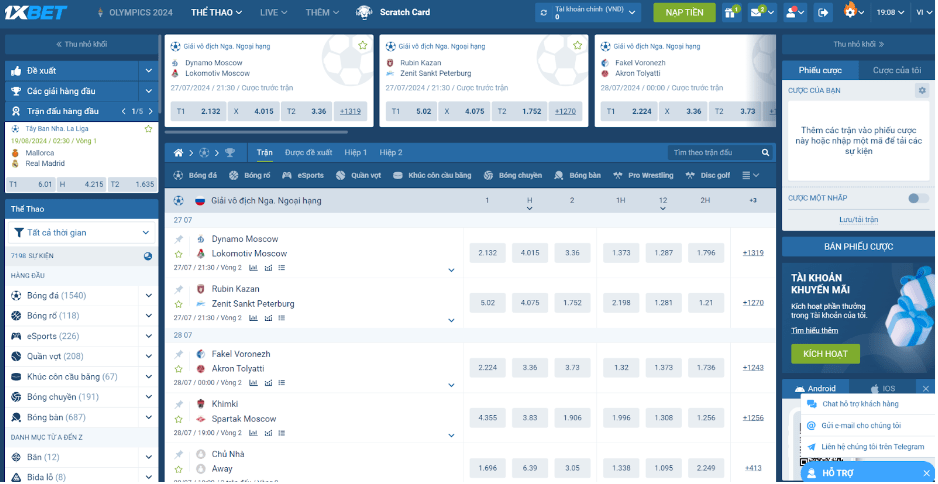The image size is (938, 484).
Task: Toggle favorite star on Chủ Nhà row
Action: tap(178, 470)
